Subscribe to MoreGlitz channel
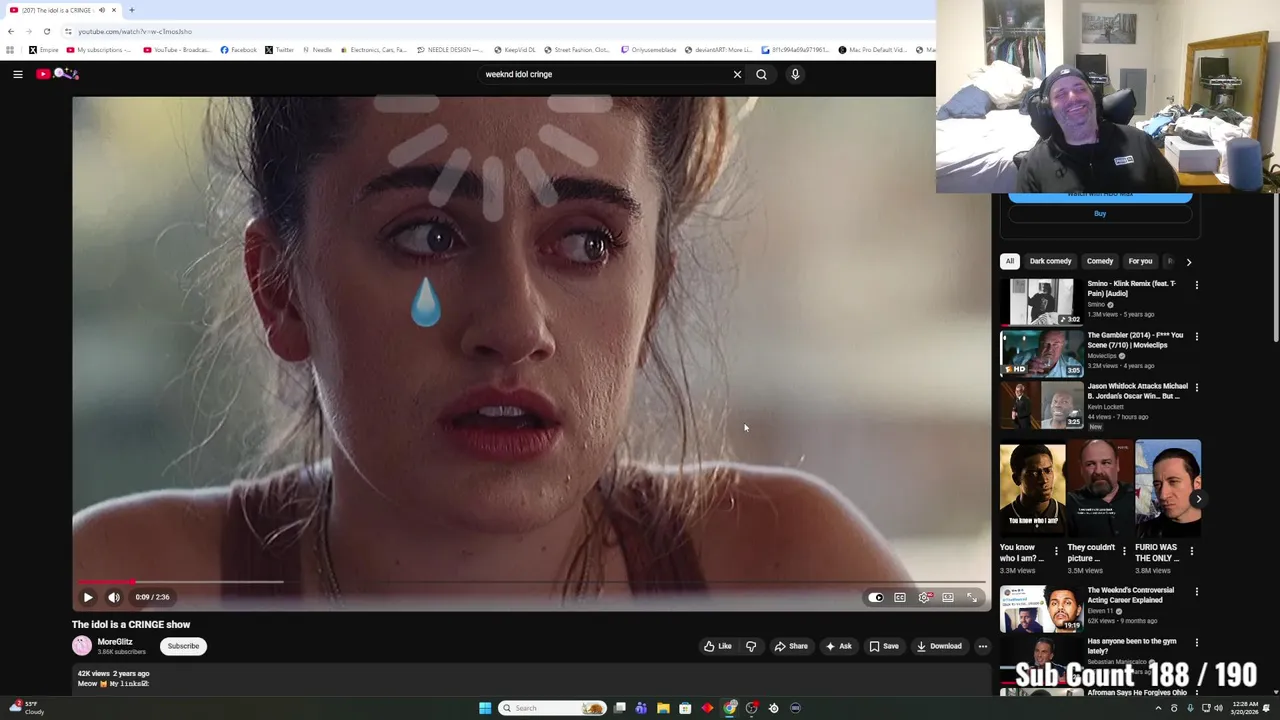The width and height of the screenshot is (1280, 720). tap(183, 646)
